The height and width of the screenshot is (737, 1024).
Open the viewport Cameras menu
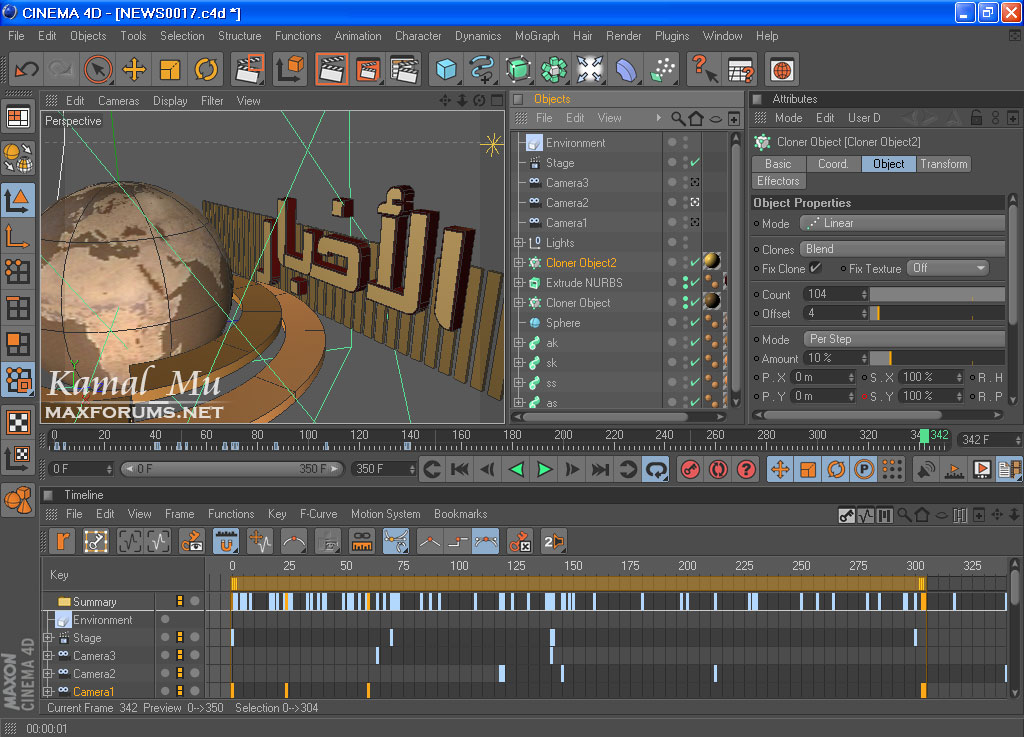tap(118, 101)
